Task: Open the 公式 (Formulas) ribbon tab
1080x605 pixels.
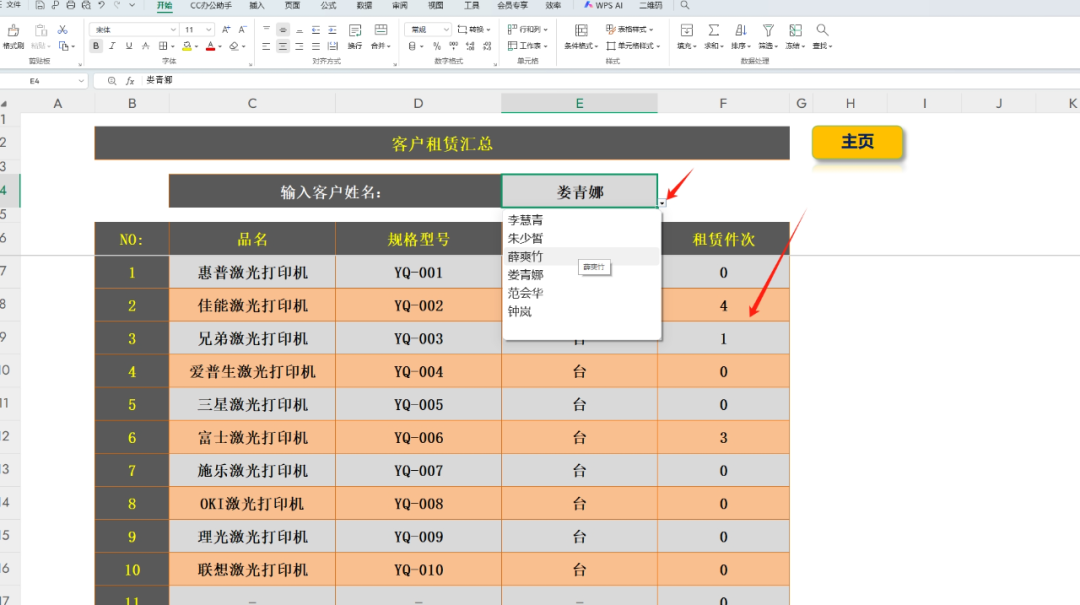Action: coord(329,6)
